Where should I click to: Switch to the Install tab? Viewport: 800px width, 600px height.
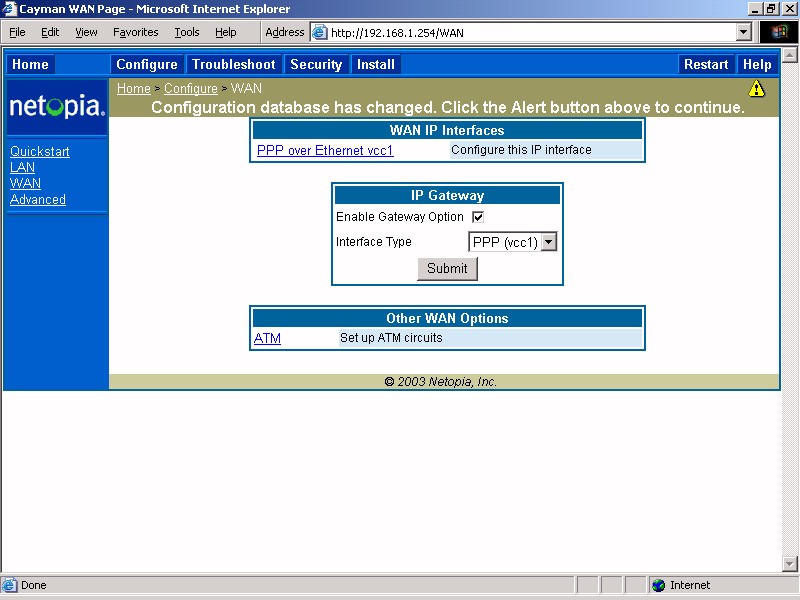(376, 64)
